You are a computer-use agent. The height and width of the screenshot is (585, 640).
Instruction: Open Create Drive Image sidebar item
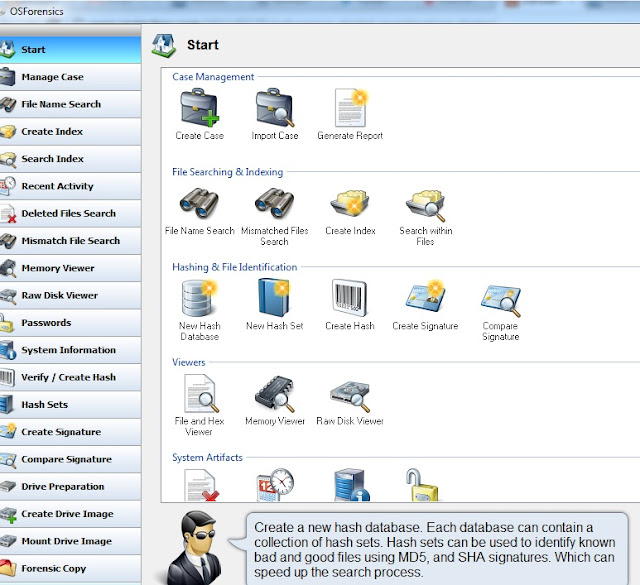[x=70, y=514]
